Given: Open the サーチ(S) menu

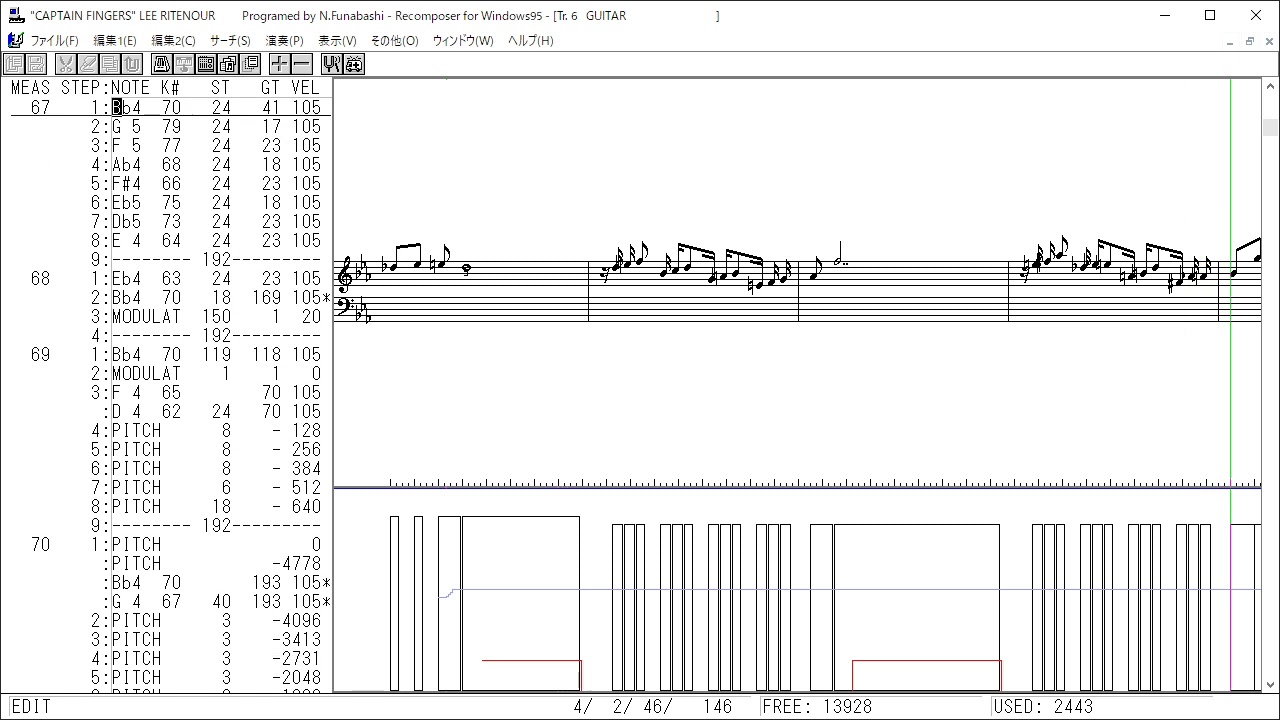Looking at the screenshot, I should click(x=230, y=41).
